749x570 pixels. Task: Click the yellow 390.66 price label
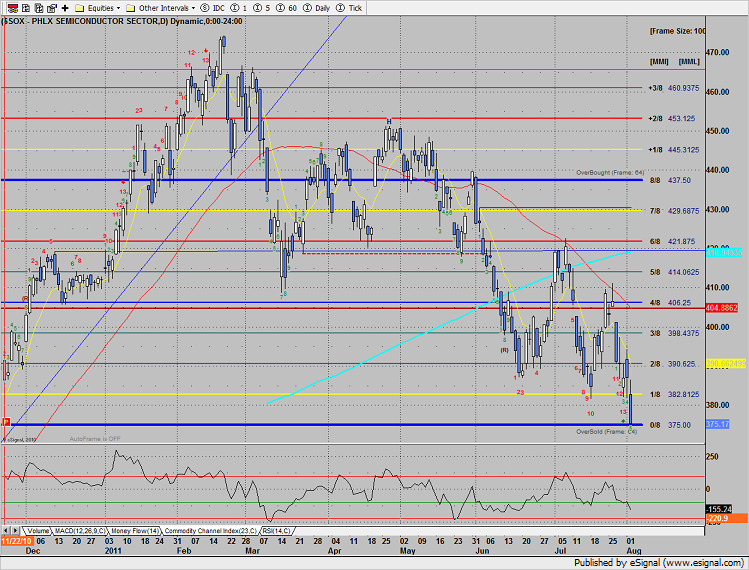[x=726, y=364]
